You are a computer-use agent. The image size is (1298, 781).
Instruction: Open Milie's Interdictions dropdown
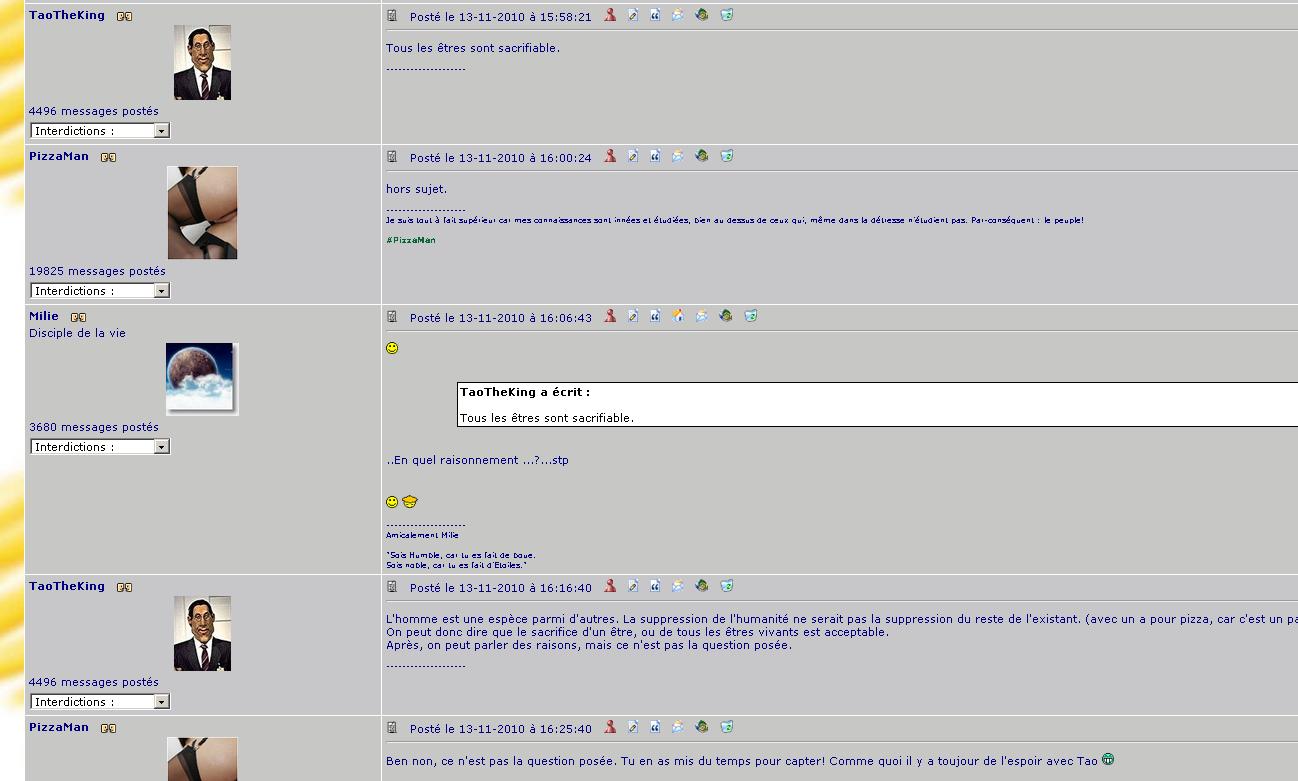(100, 447)
